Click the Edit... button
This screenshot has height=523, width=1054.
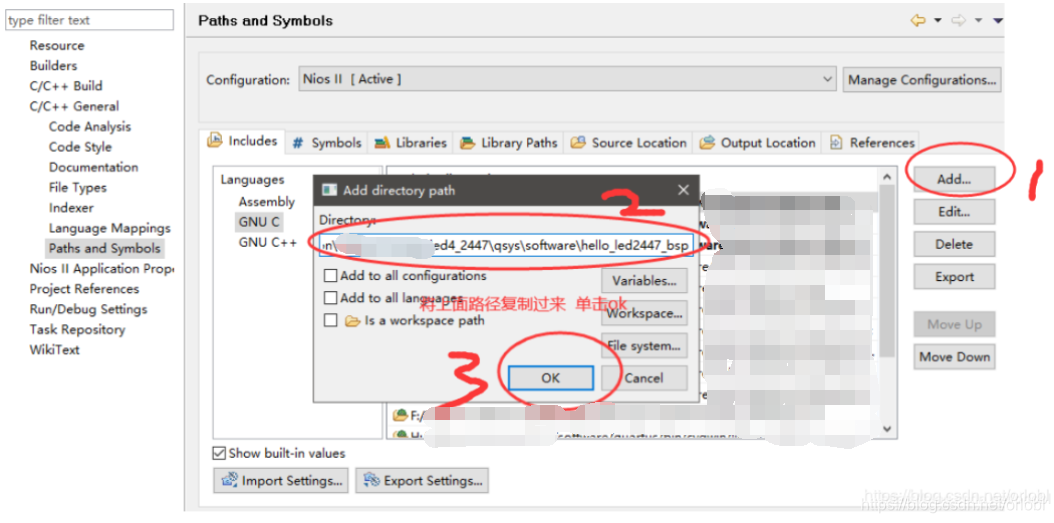click(954, 212)
